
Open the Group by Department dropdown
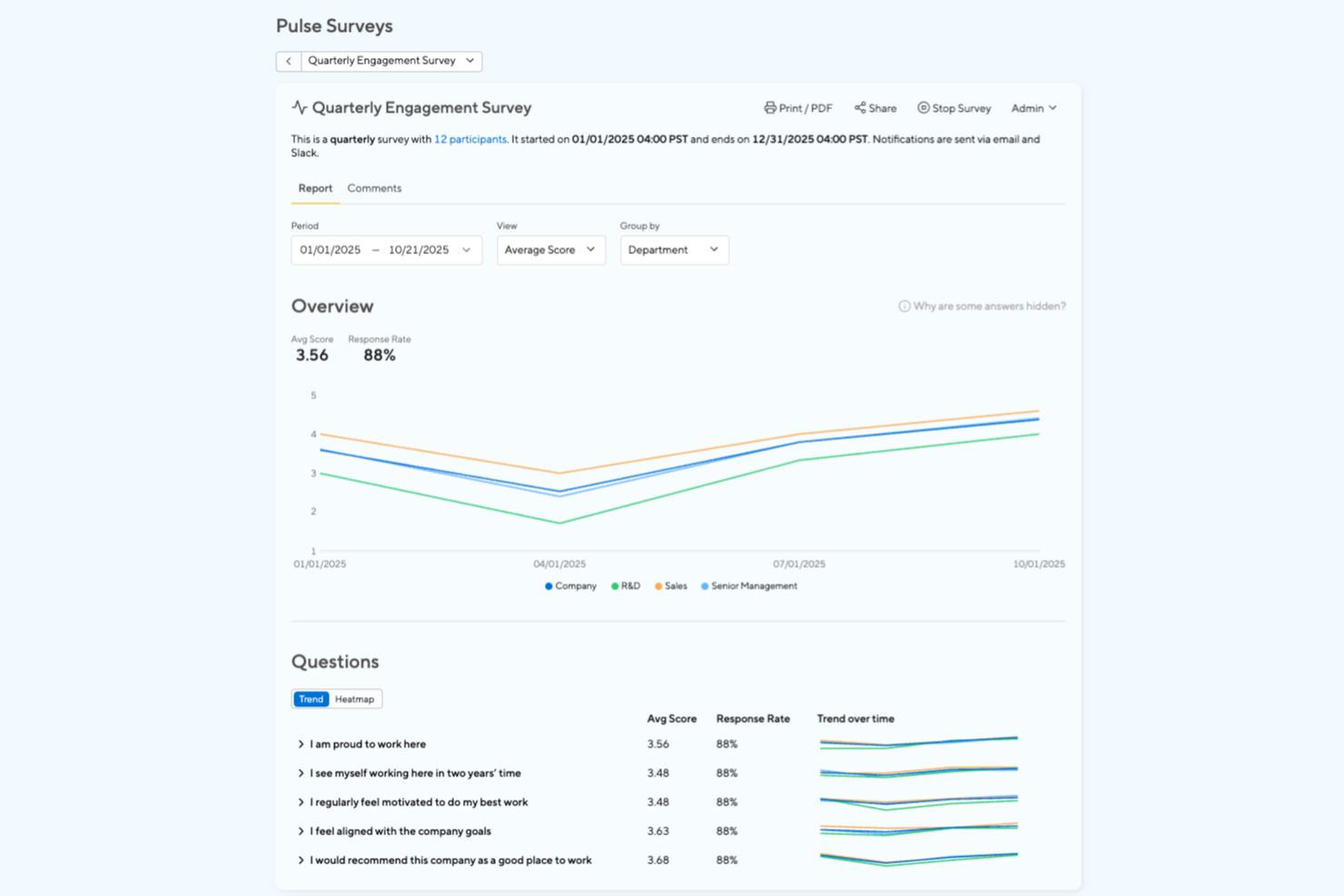(674, 250)
